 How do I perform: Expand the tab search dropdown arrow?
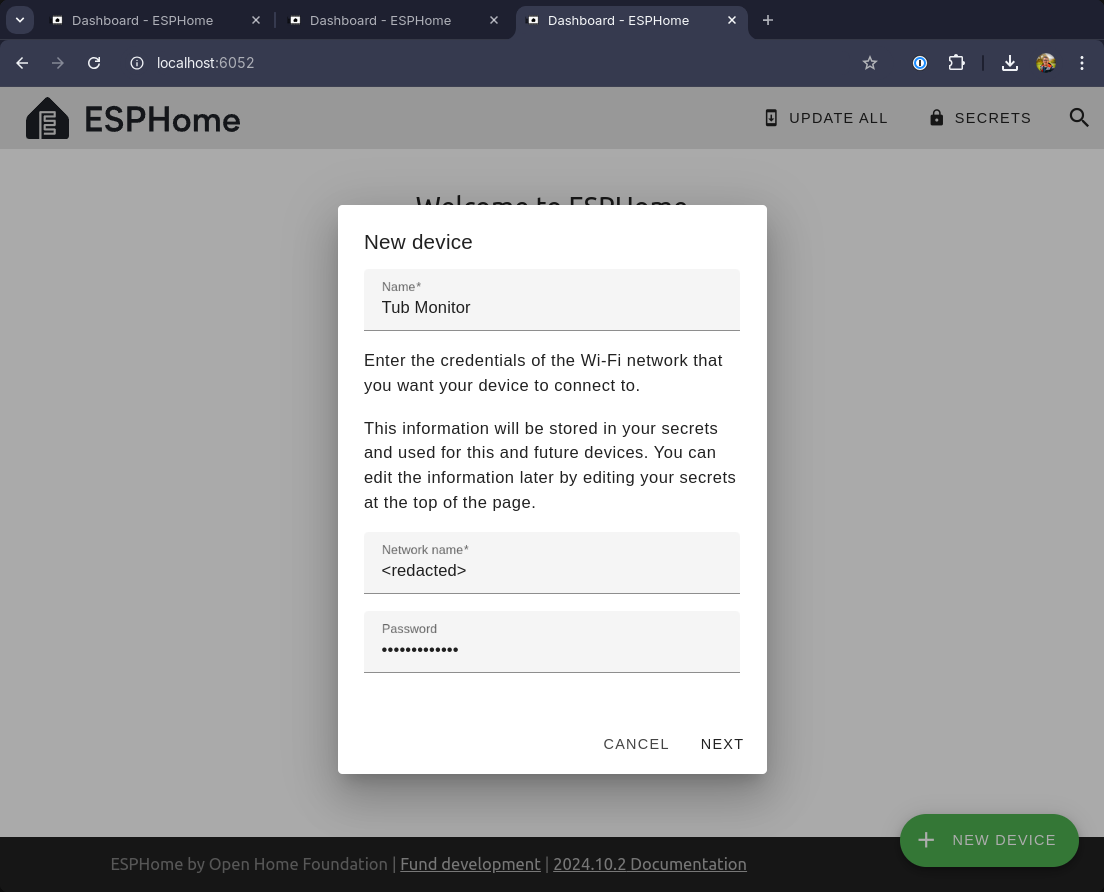click(19, 20)
